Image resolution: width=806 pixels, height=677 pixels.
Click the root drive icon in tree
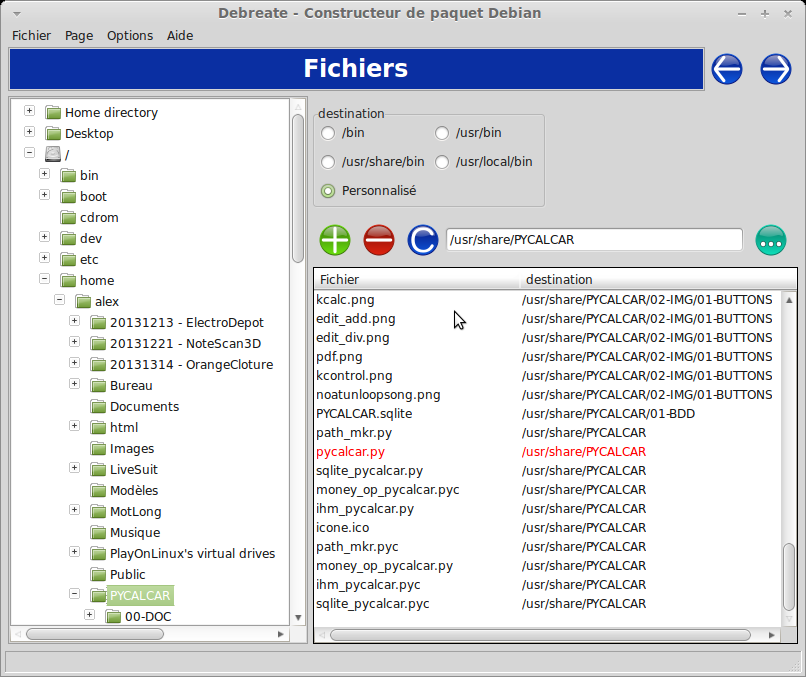click(53, 154)
